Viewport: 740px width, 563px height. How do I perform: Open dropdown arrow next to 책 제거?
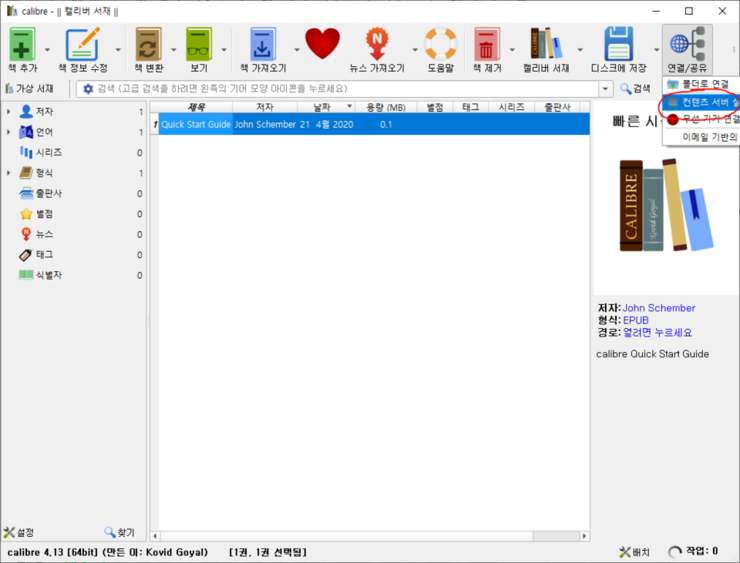512,49
